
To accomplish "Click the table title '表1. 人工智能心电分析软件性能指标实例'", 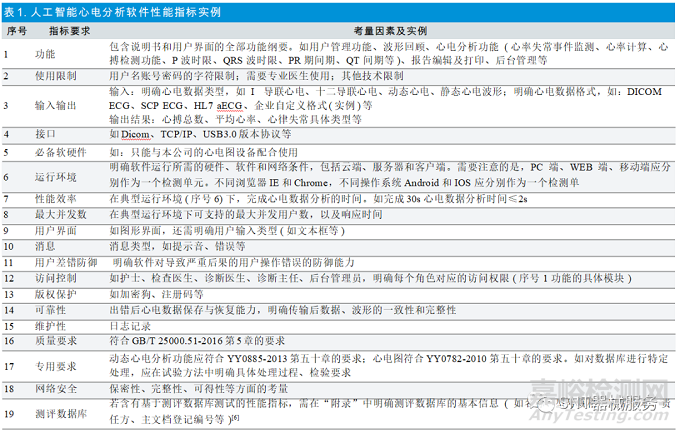I will coord(101,9).
